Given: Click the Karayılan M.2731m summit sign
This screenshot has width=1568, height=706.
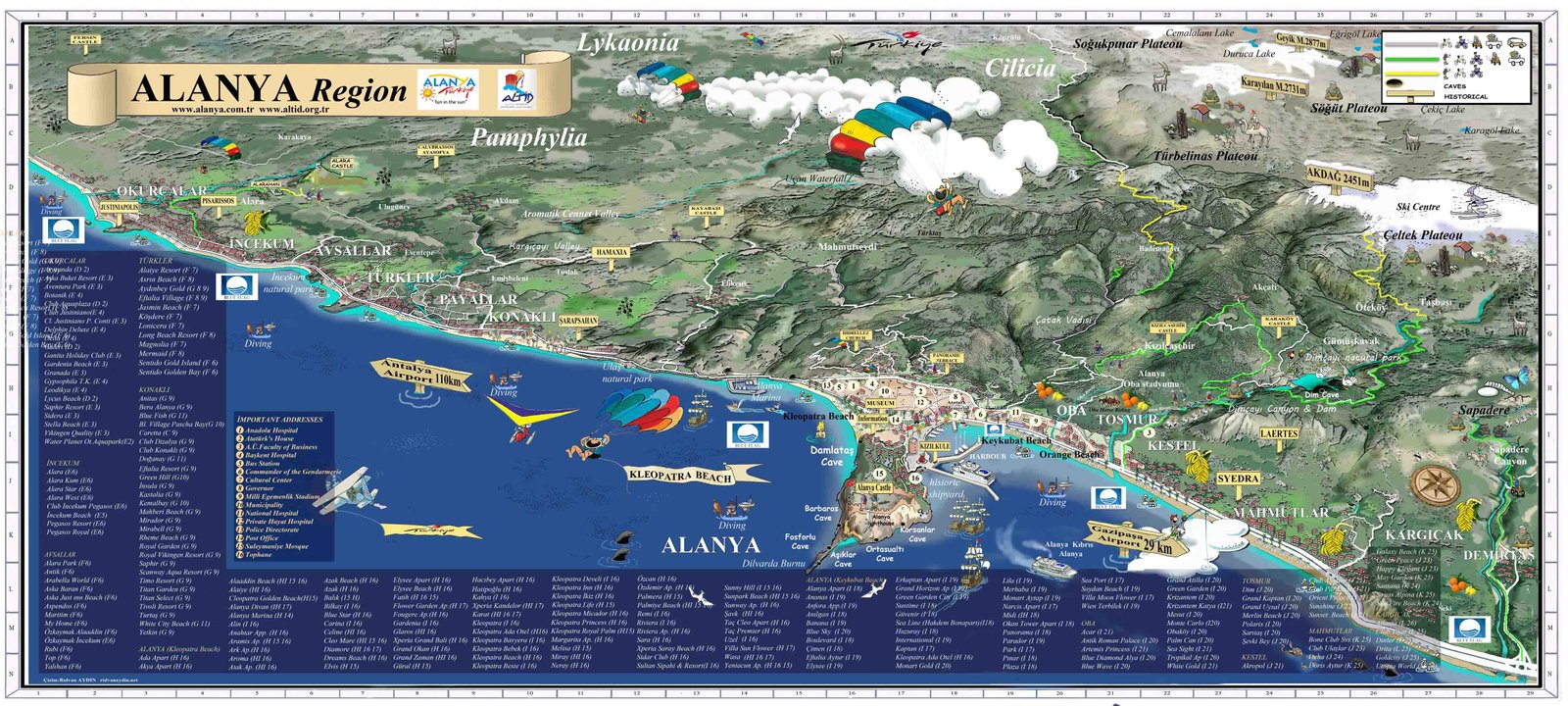Looking at the screenshot, I should 1274,86.
